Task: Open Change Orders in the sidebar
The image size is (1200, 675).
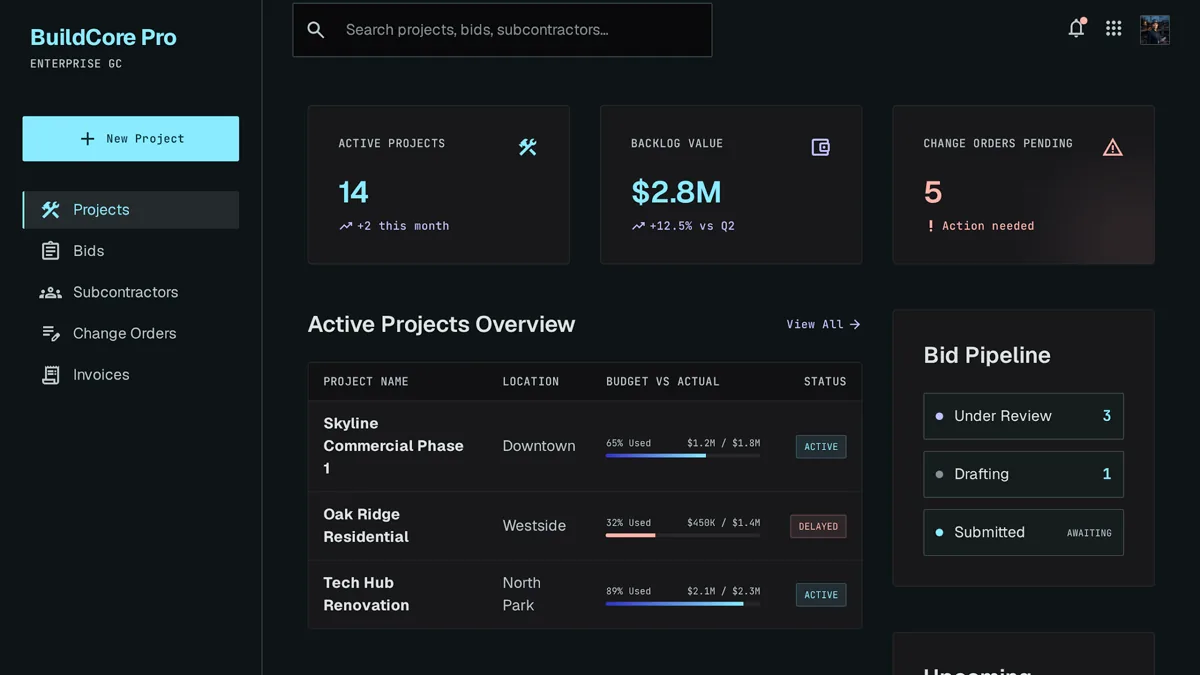Action: point(131,333)
